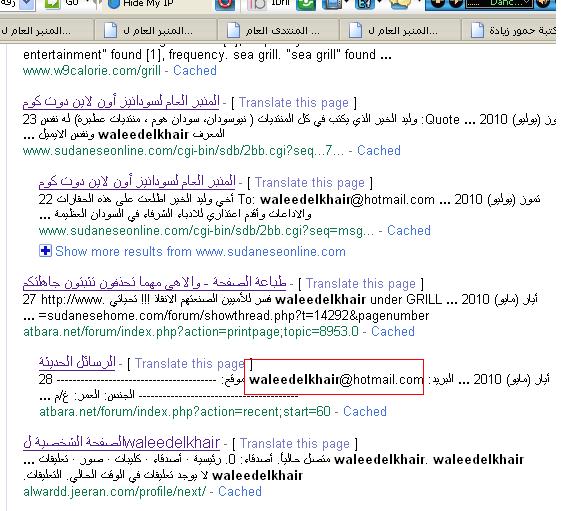Click atbara.net printpage;topic=8953.0 URL text
Screen dimensions: 576x511
click(191, 332)
